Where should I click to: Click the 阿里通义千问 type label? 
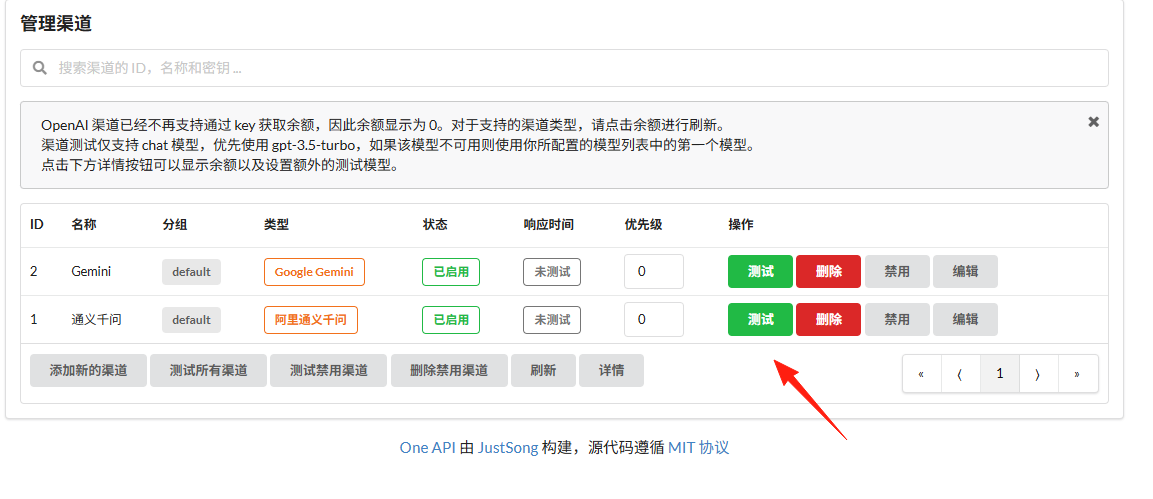310,320
